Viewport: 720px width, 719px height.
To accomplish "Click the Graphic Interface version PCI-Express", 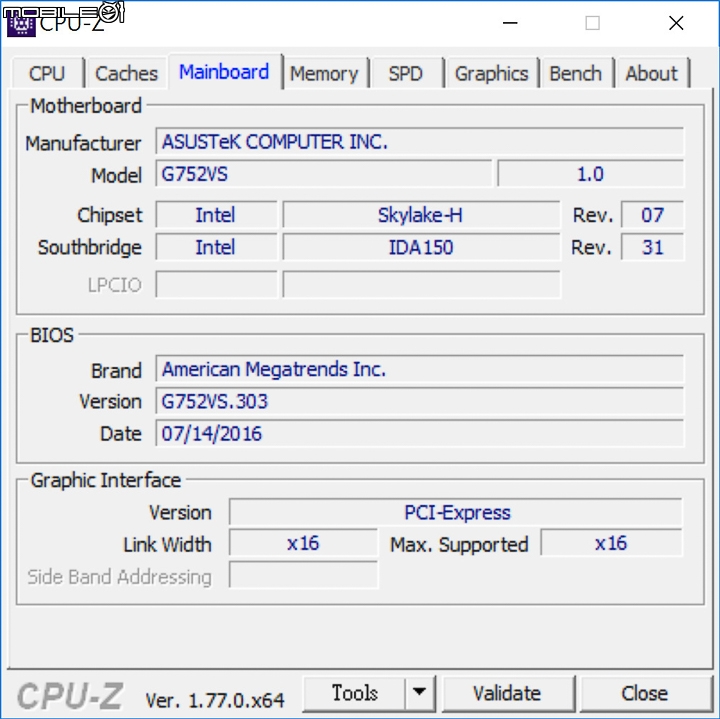I will [x=456, y=512].
